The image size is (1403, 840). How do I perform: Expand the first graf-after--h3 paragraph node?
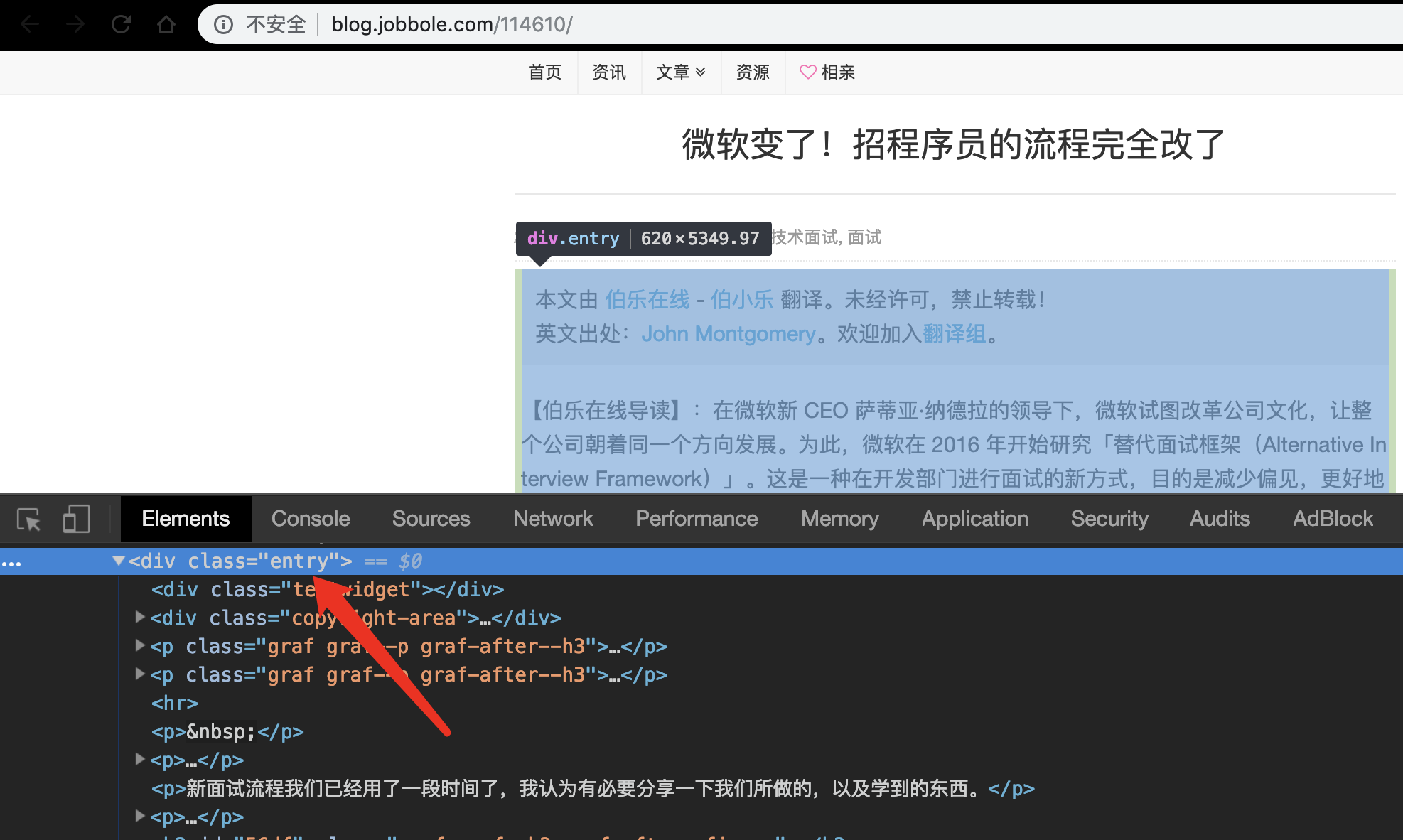[140, 645]
